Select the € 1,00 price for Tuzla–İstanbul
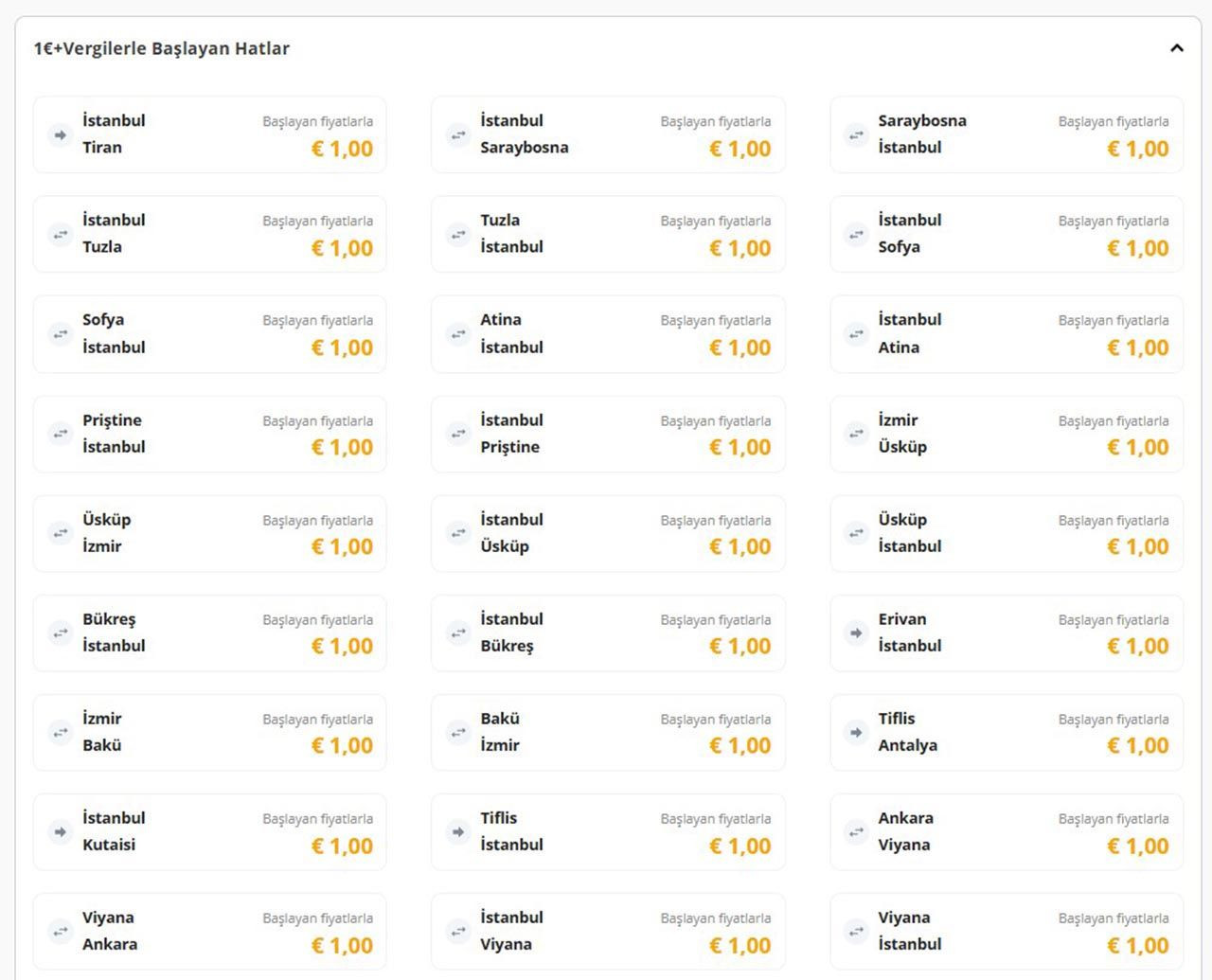Image resolution: width=1212 pixels, height=980 pixels. (x=740, y=248)
